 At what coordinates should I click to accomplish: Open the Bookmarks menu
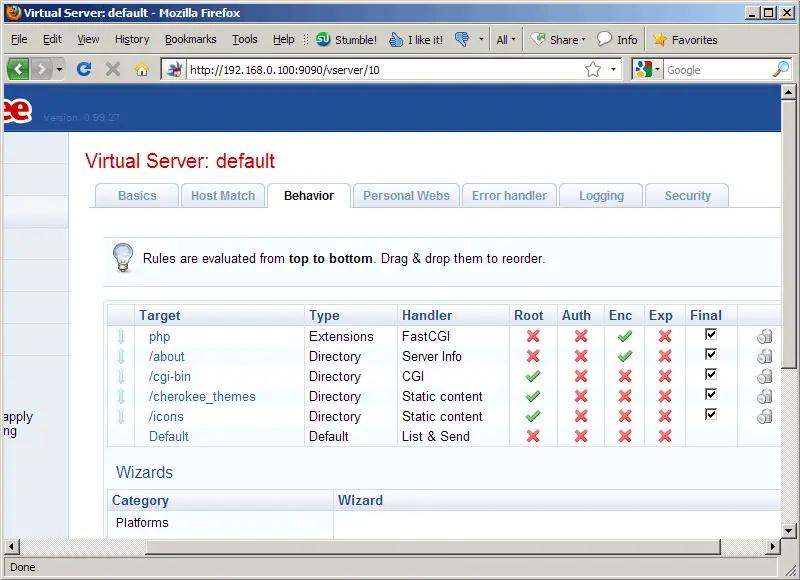click(188, 40)
